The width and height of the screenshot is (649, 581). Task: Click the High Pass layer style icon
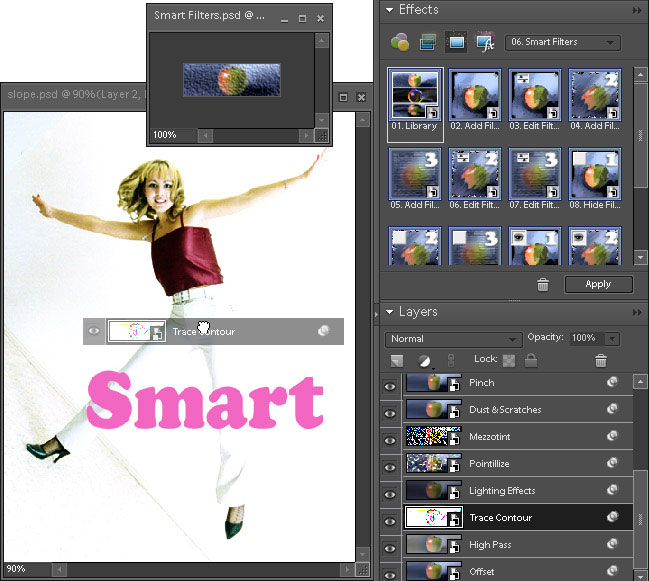click(x=612, y=544)
